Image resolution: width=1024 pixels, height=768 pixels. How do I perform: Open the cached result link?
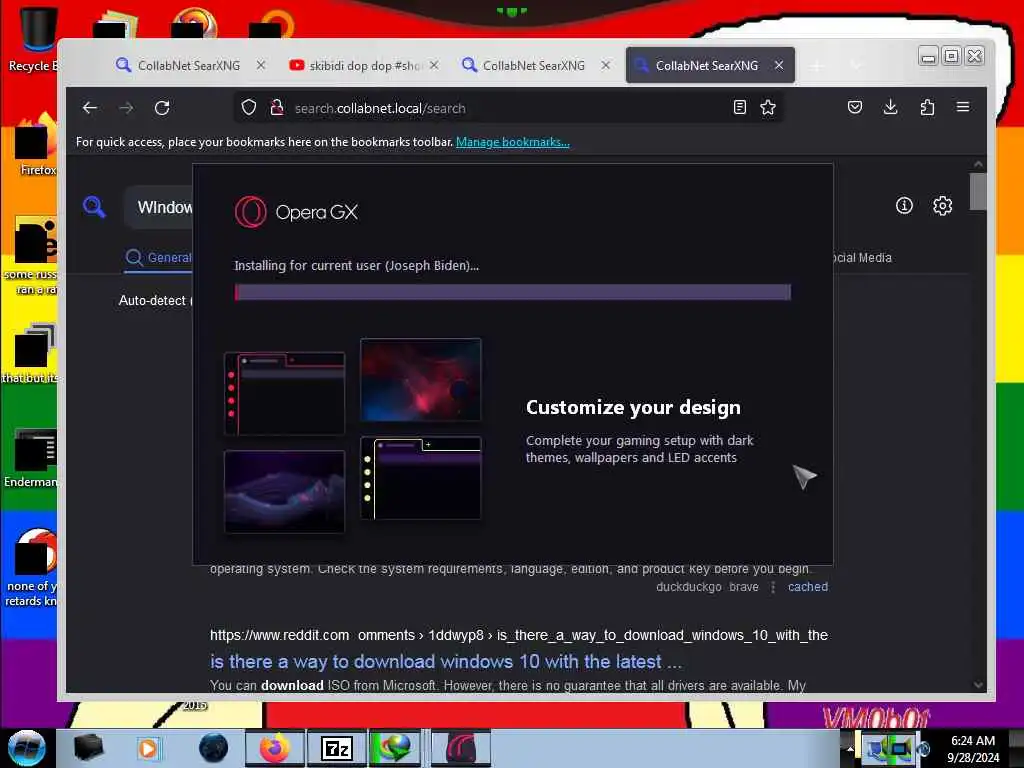(808, 586)
